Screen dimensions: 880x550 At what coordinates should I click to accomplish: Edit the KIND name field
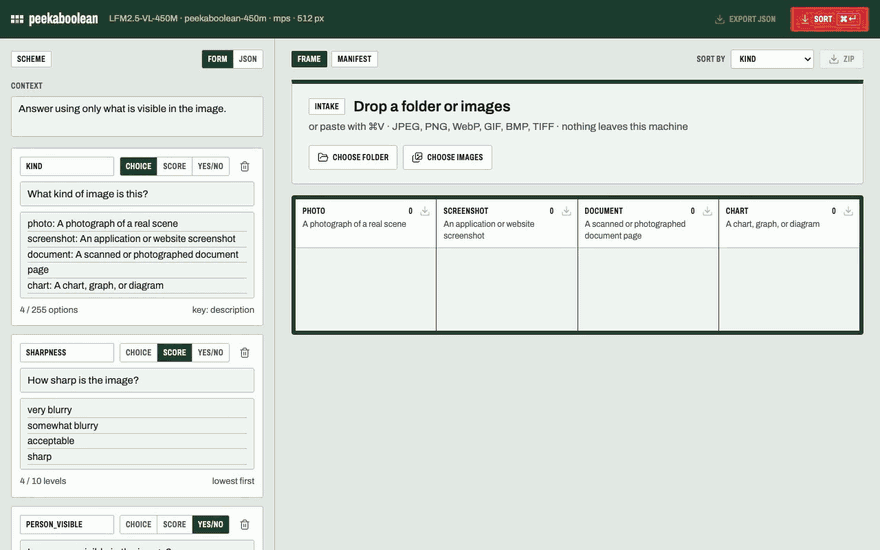pos(67,166)
